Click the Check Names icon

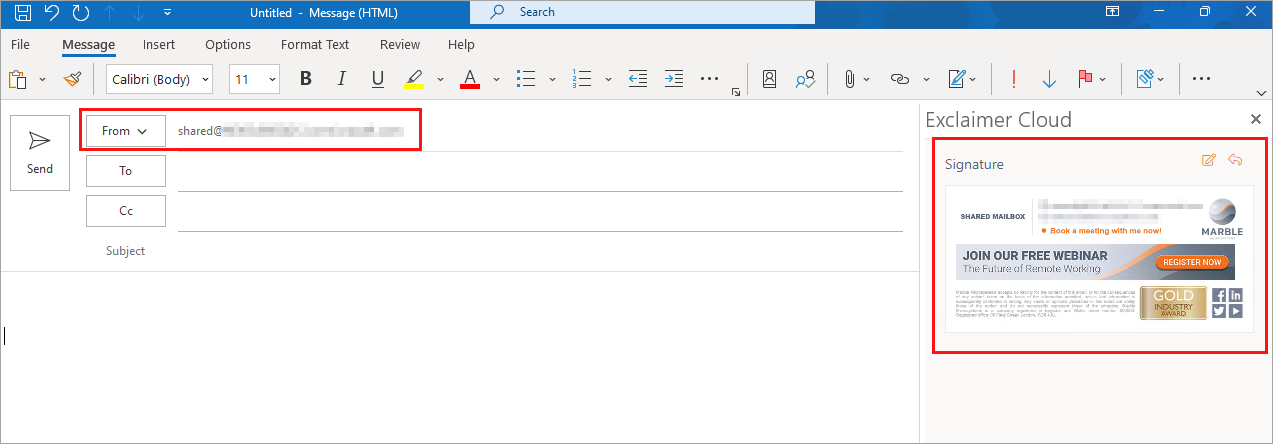point(804,79)
